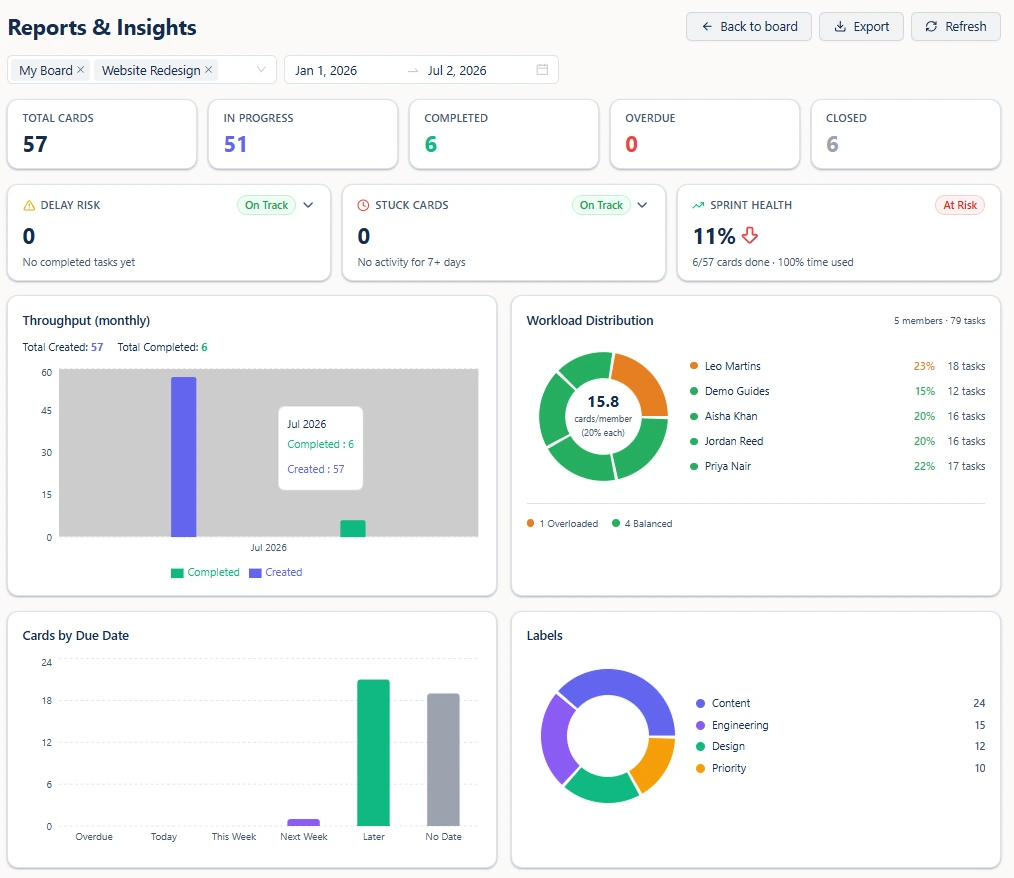Click the 1 Overloaded legend item
The height and width of the screenshot is (878, 1014).
click(x=563, y=524)
